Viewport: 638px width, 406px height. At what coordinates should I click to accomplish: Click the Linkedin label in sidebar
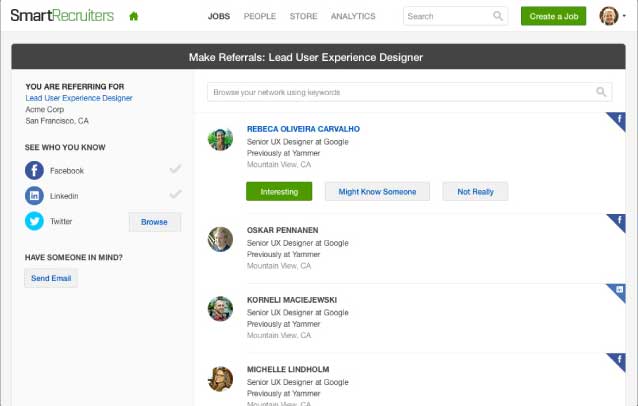(64, 196)
